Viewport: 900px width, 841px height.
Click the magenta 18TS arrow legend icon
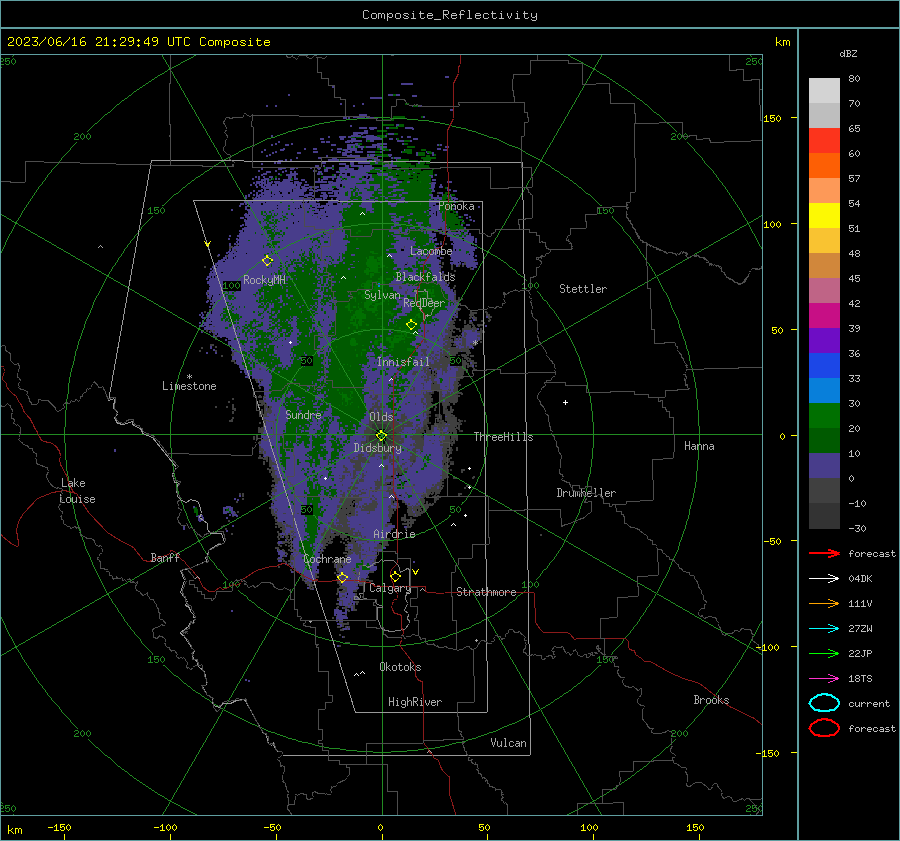(x=824, y=679)
